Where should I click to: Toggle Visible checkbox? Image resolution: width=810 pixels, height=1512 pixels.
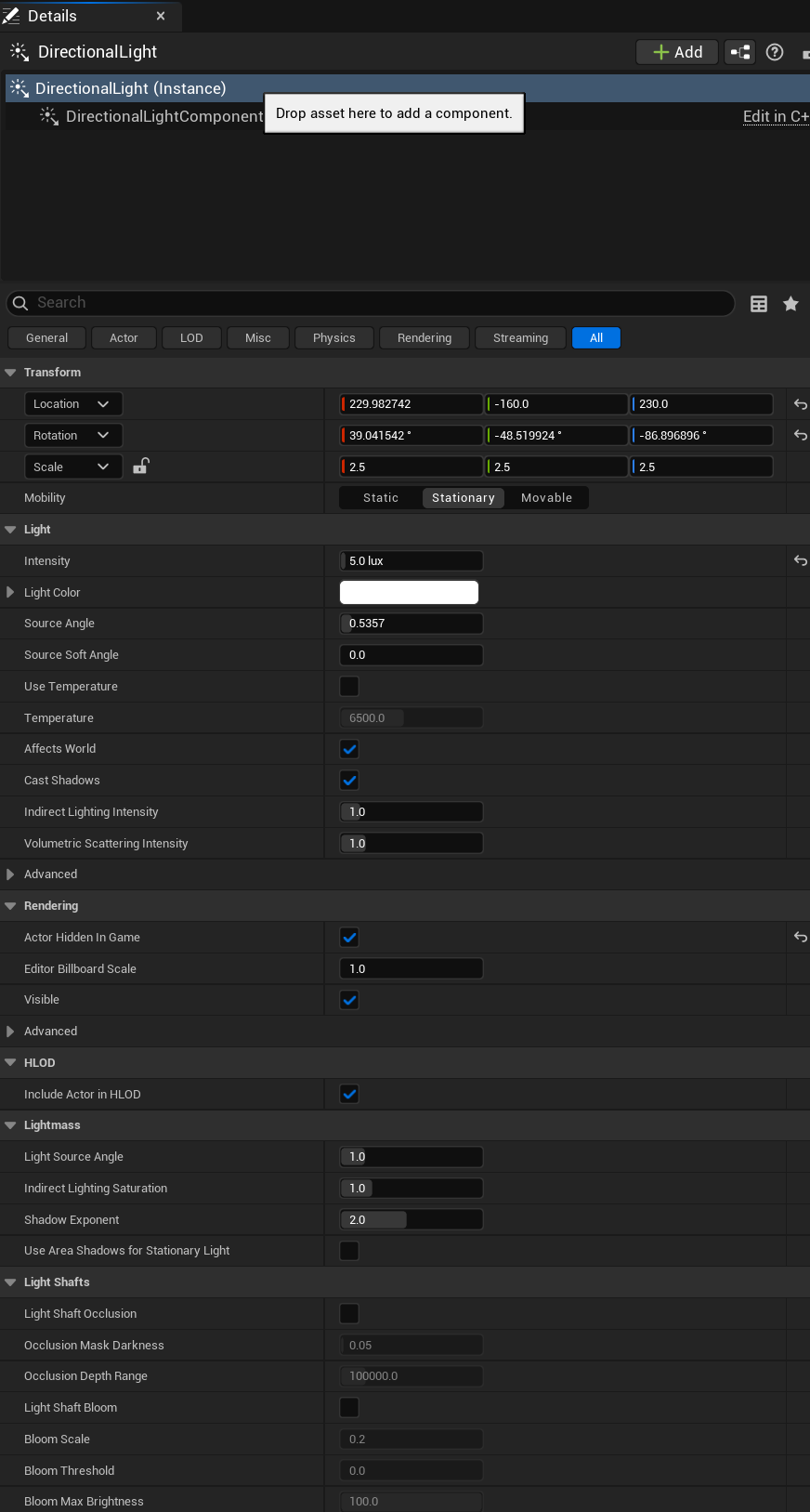[349, 1000]
